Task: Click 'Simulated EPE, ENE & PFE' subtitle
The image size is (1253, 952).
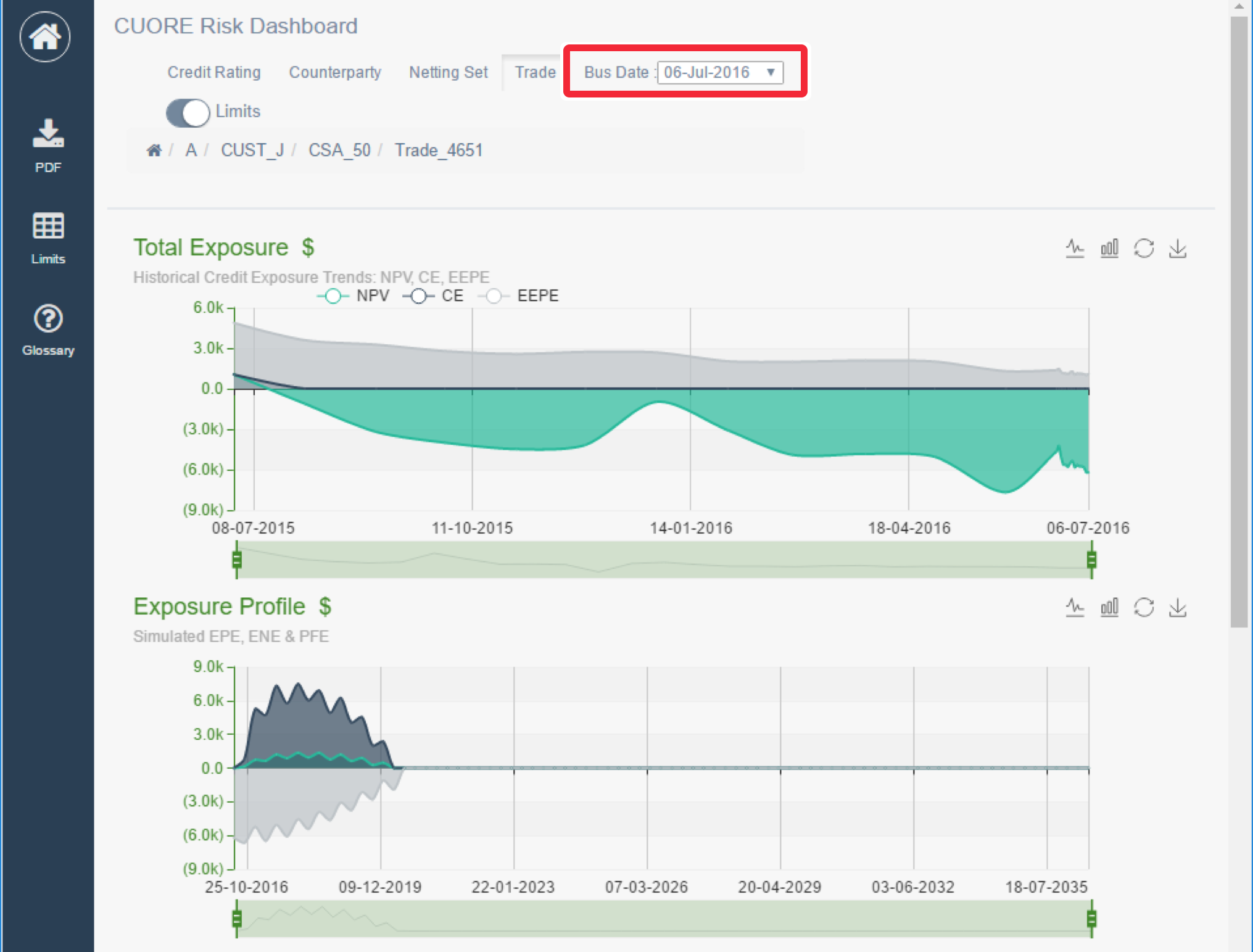Action: [231, 637]
